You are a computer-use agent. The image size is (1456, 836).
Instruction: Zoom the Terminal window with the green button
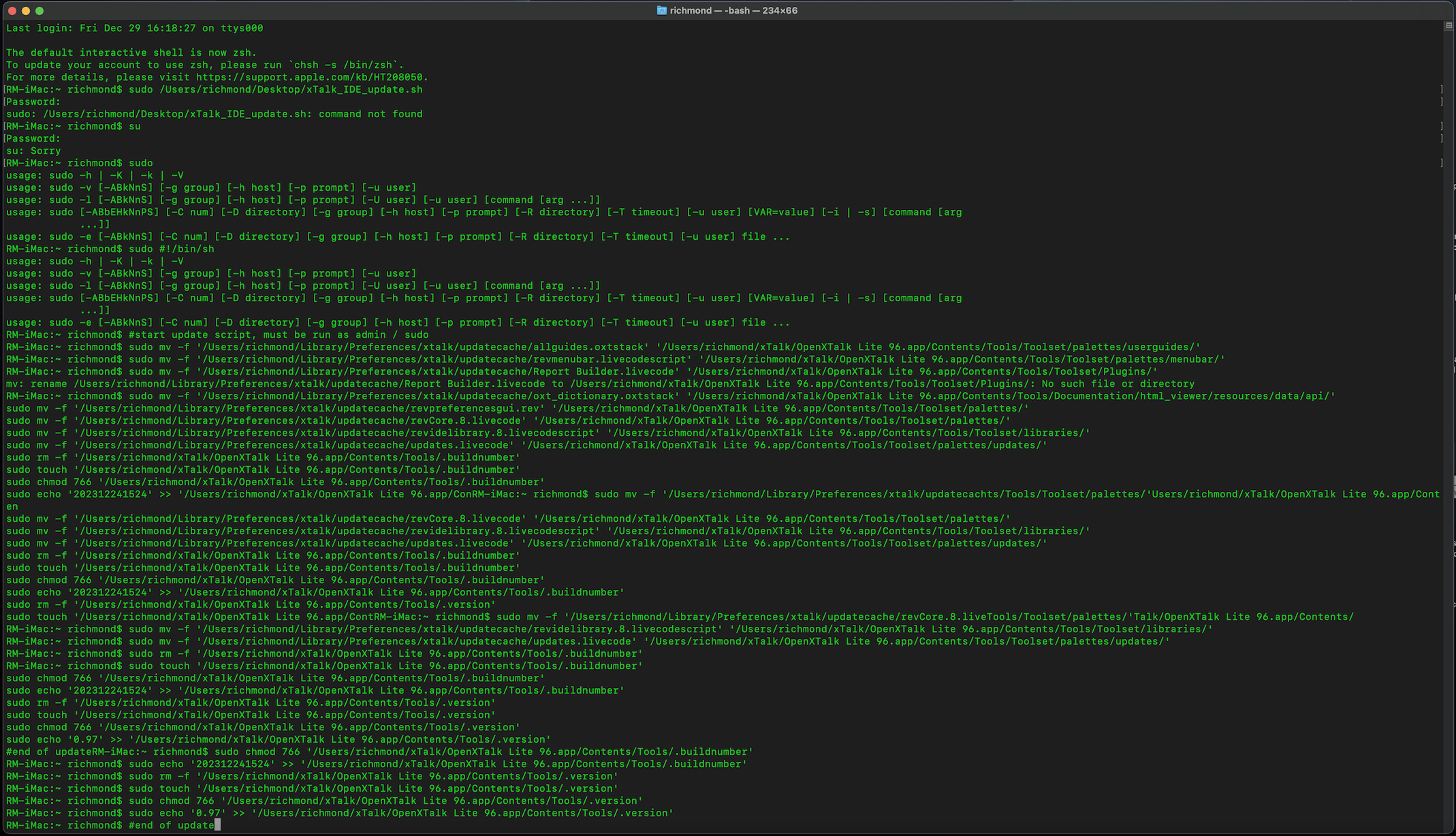pos(39,10)
